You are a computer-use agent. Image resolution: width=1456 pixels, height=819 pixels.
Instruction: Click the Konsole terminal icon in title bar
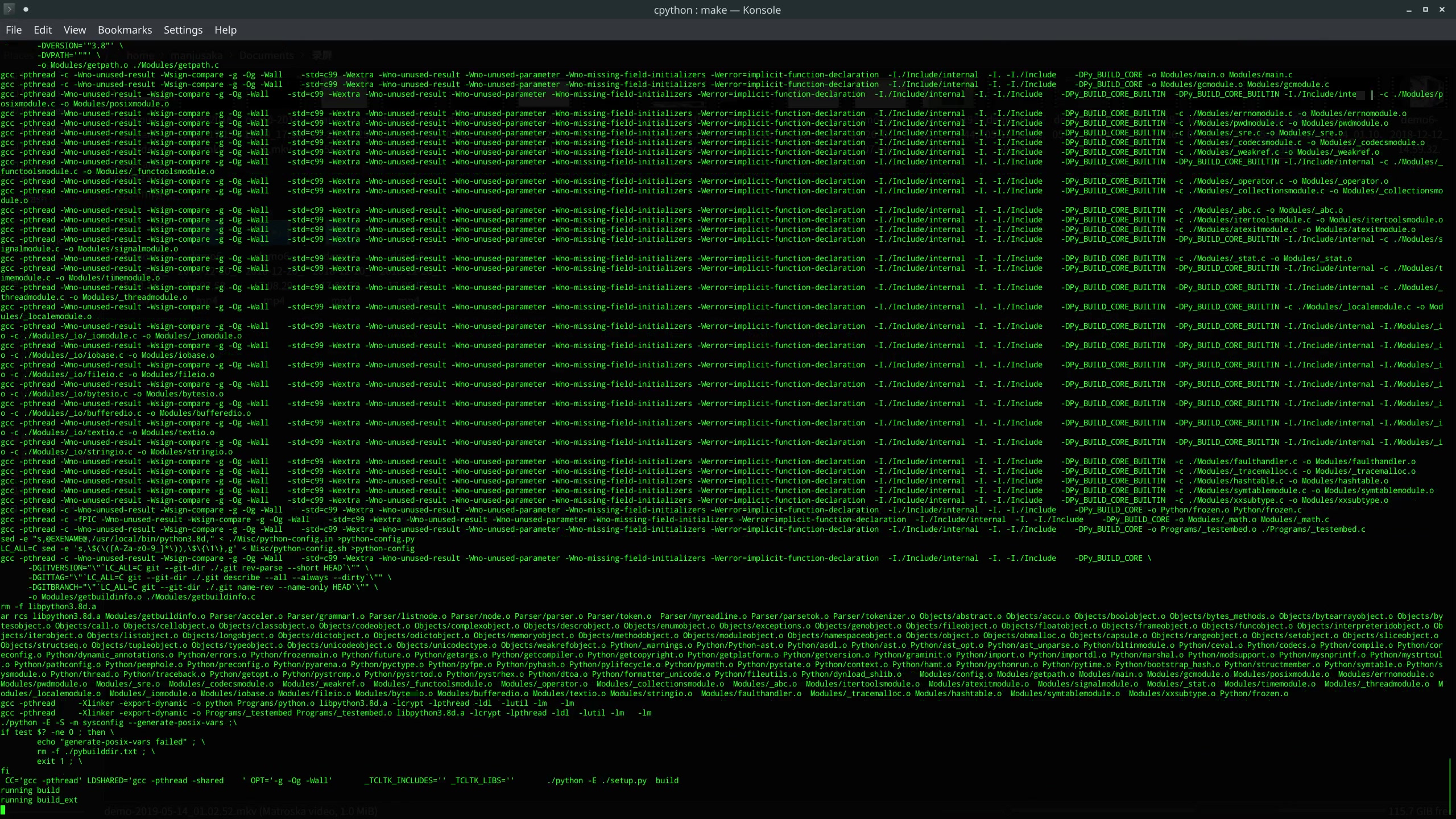click(9, 9)
